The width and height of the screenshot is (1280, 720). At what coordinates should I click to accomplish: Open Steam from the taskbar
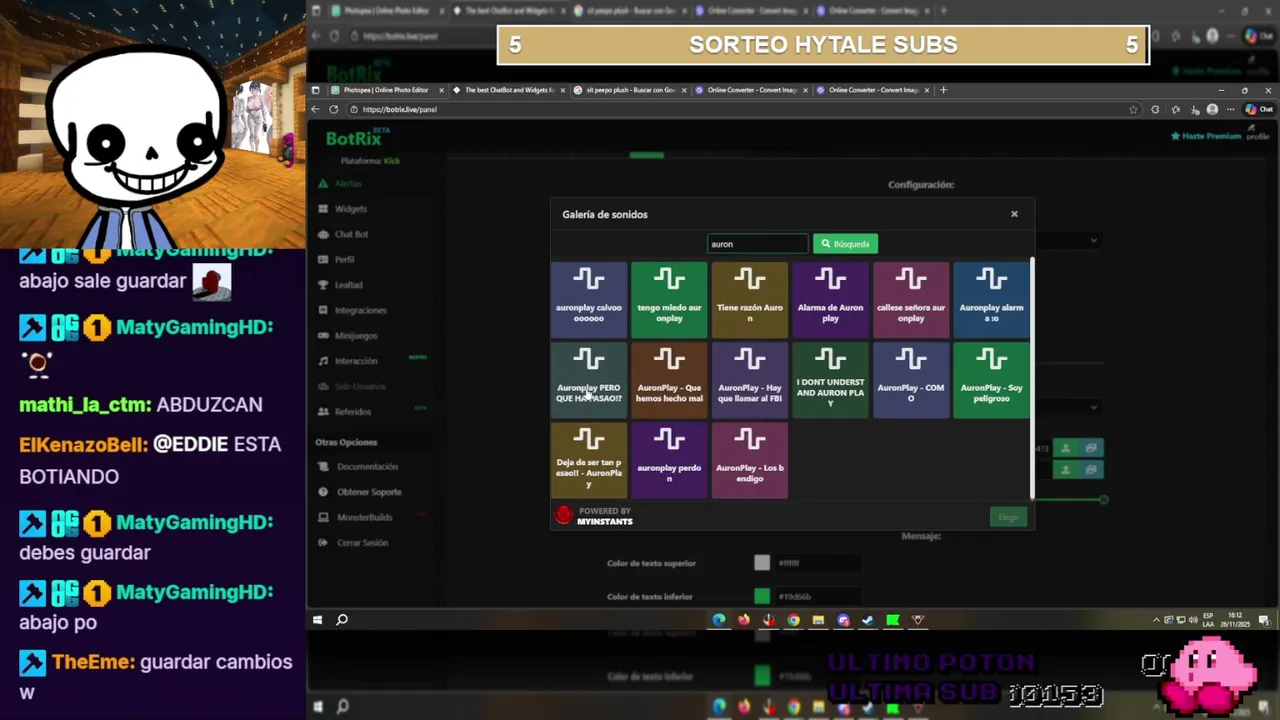(x=868, y=620)
